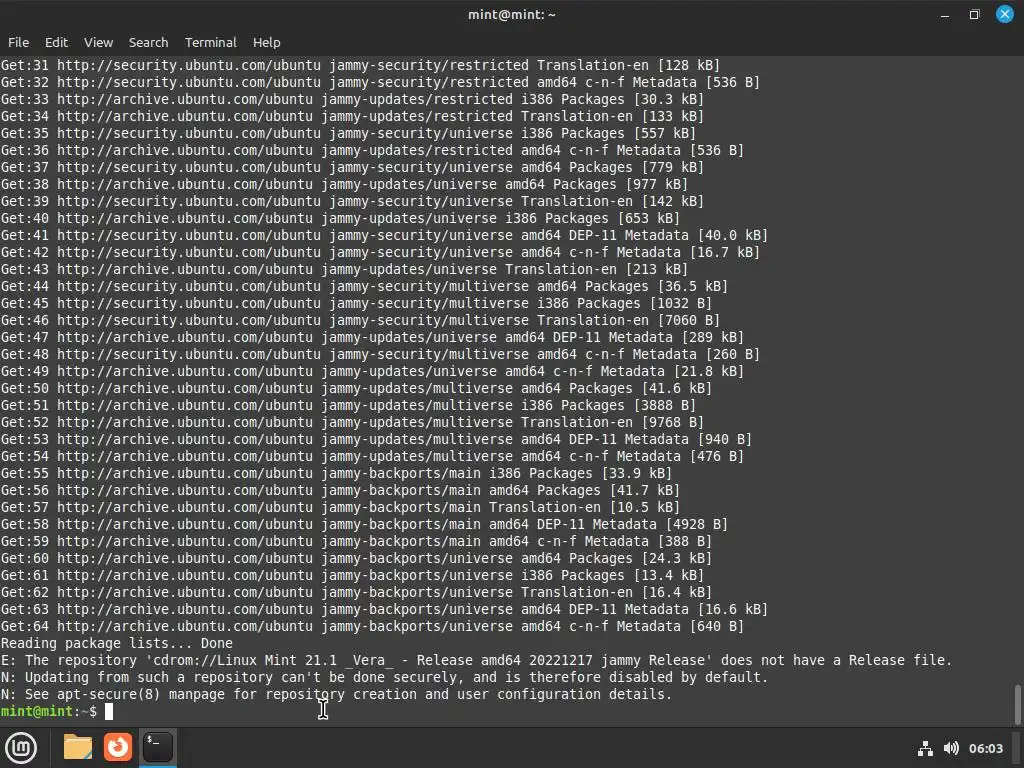Click the Get:60 line with 24.3 kB

click(x=356, y=558)
